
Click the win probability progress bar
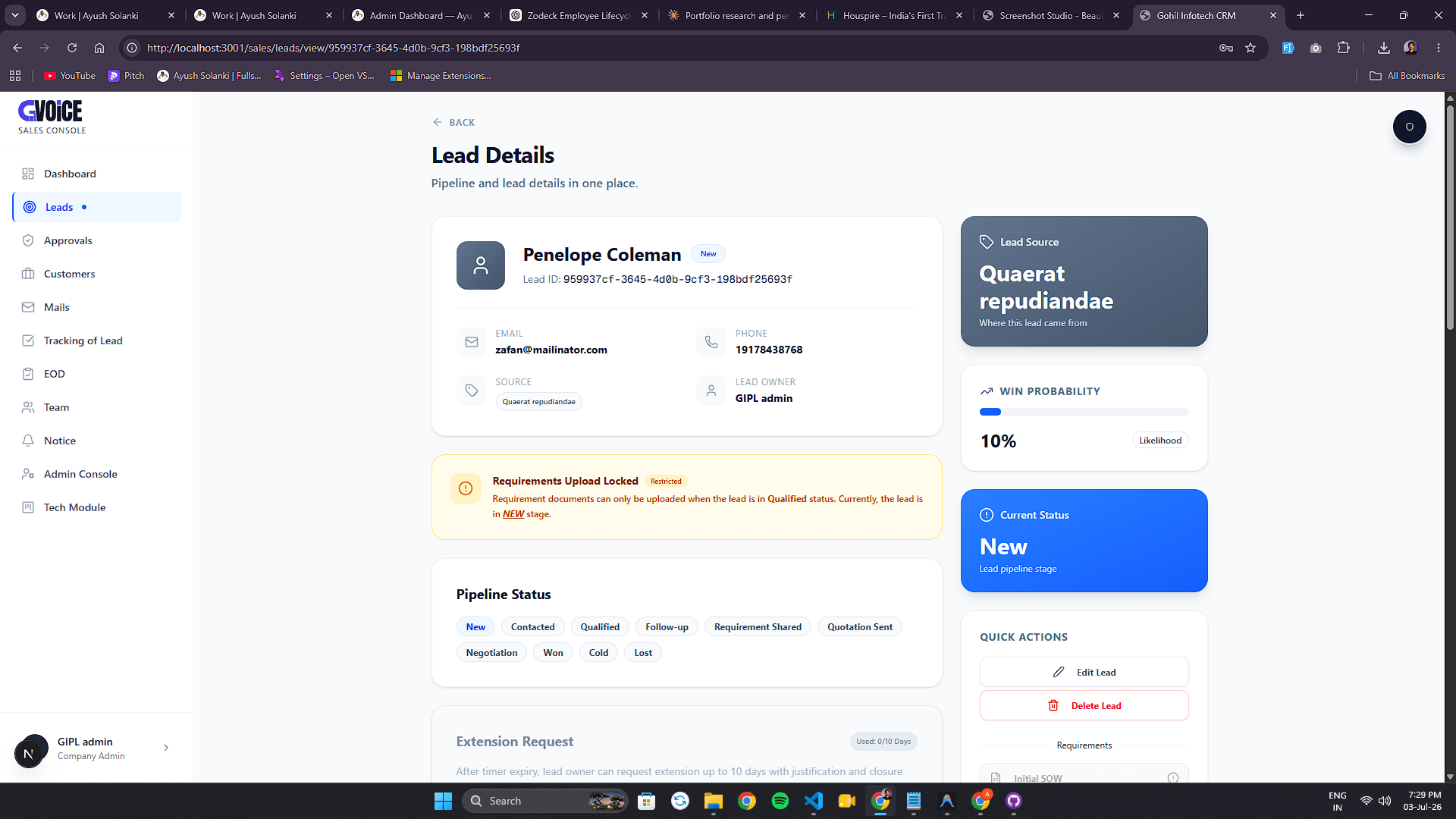click(1084, 412)
